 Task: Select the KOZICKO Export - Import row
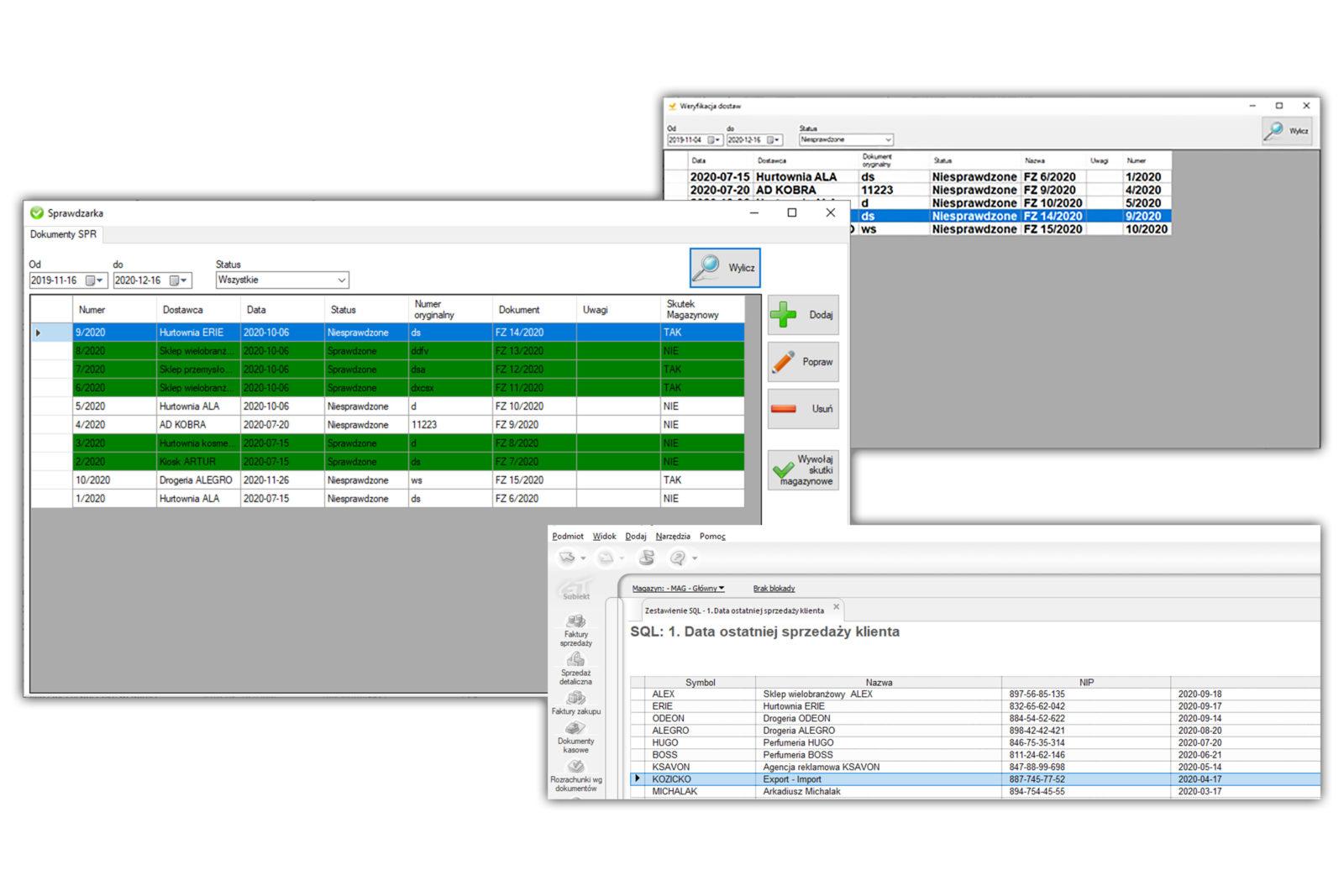[x=974, y=779]
